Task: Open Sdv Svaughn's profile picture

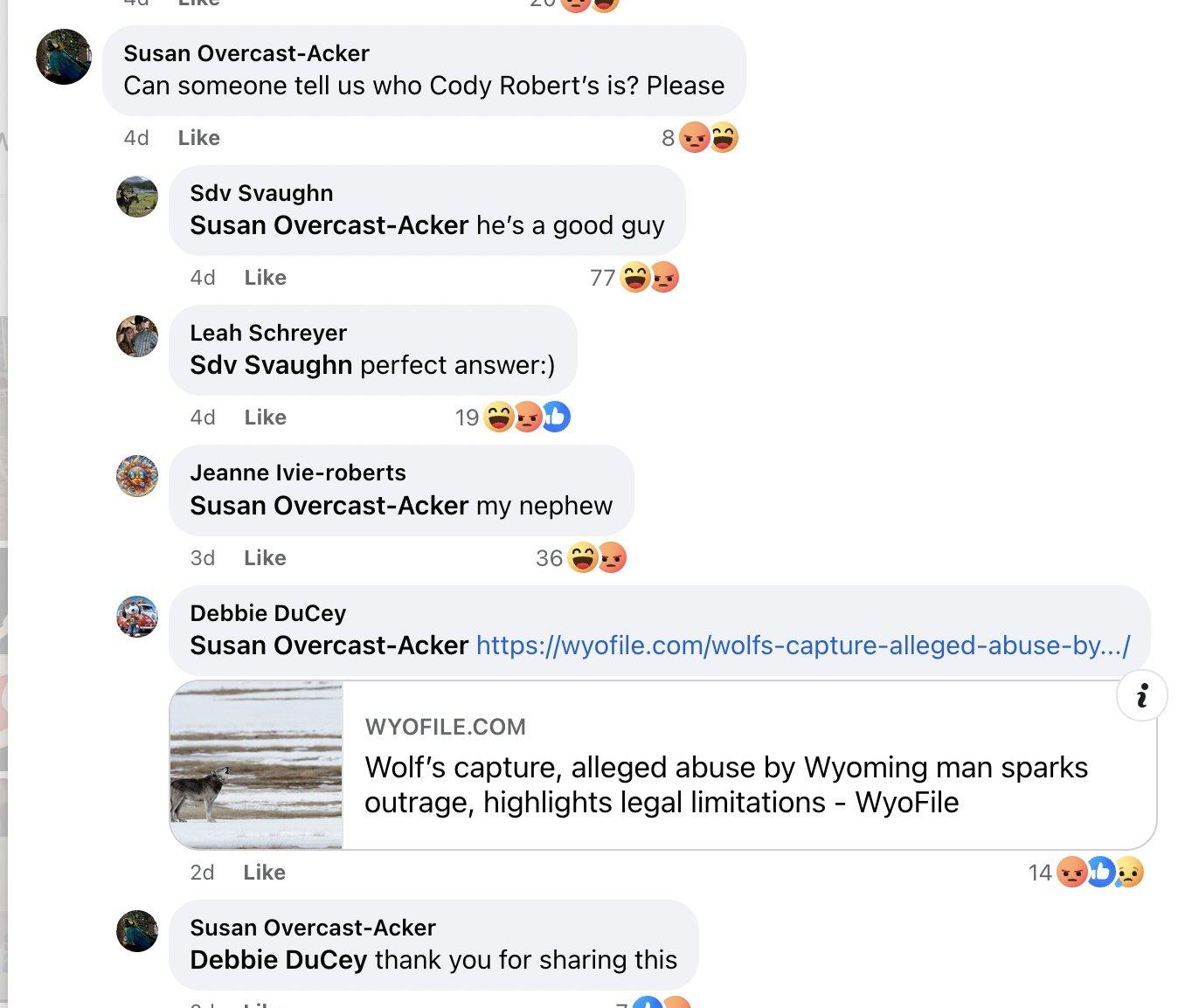Action: 137,197
